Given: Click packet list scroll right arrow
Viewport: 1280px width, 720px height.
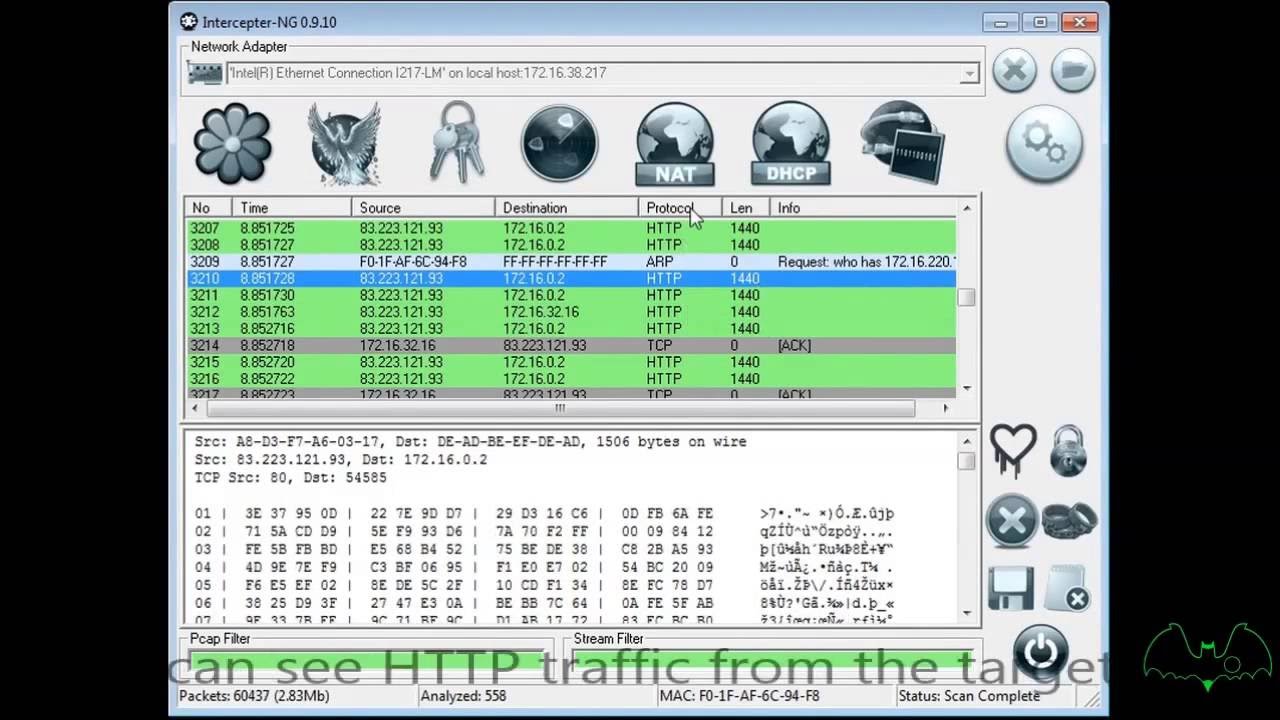Looking at the screenshot, I should [946, 408].
